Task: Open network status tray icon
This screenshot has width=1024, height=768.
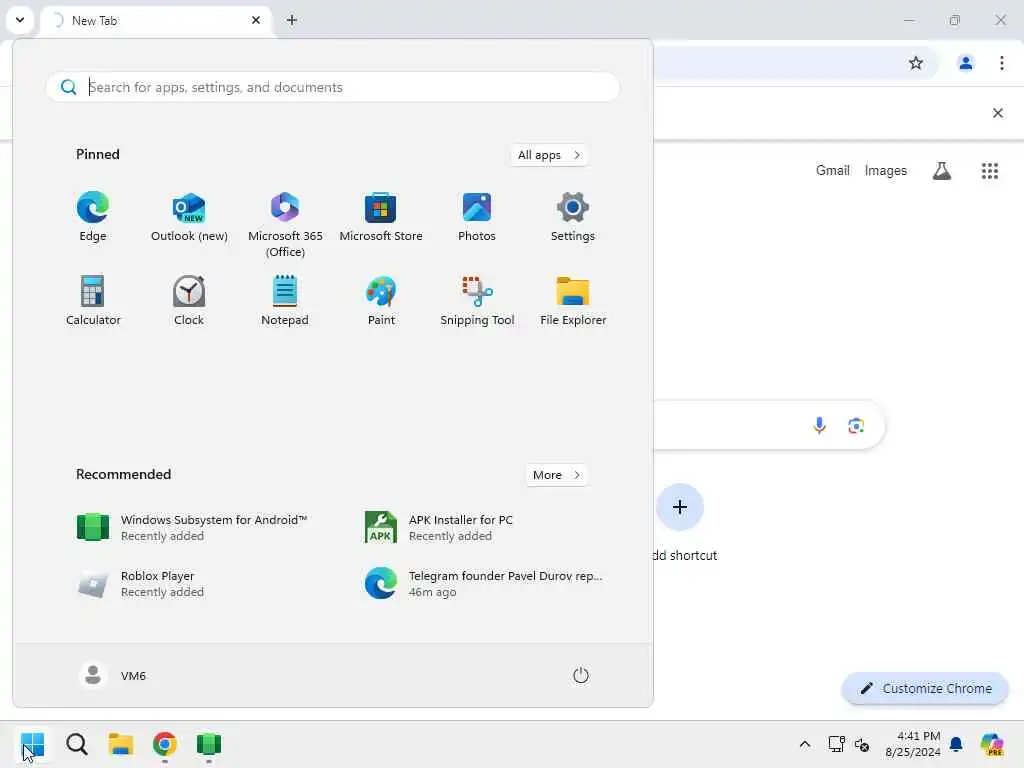Action: 837,744
